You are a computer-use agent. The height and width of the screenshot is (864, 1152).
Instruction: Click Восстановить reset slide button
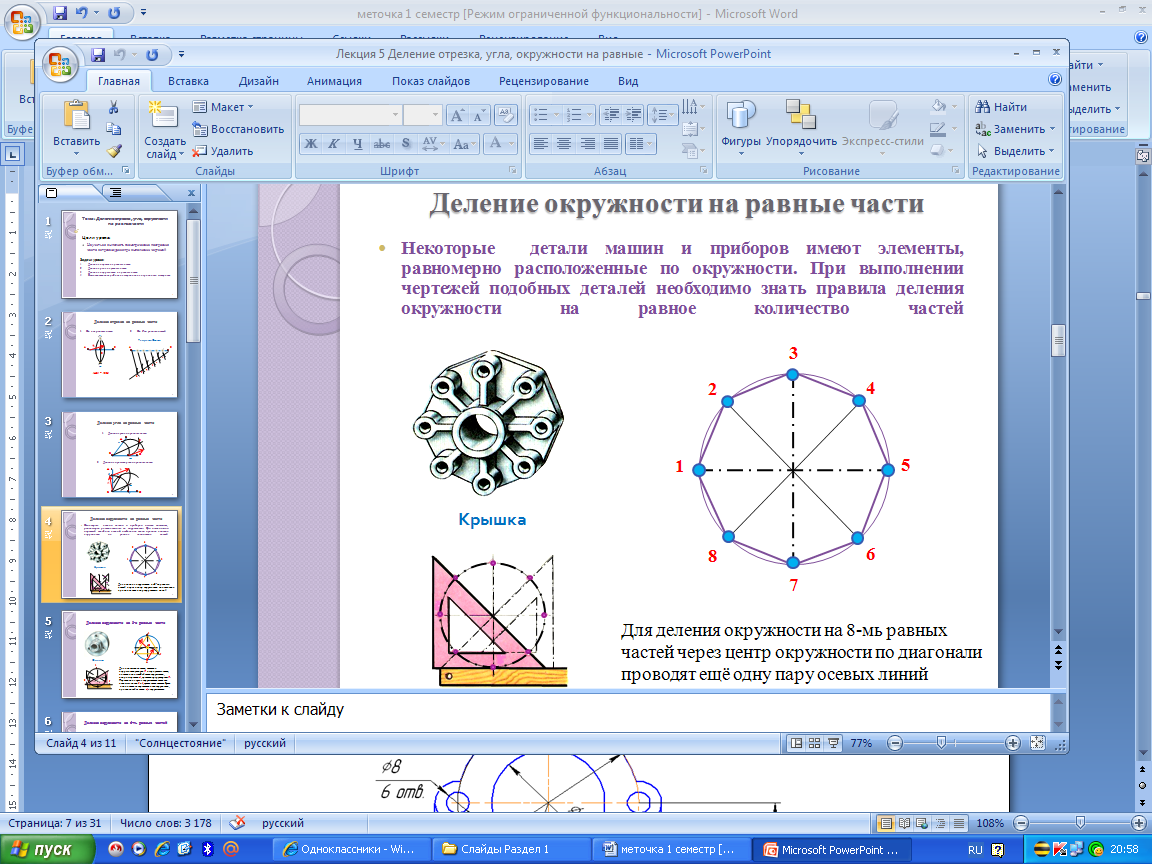pyautogui.click(x=238, y=129)
